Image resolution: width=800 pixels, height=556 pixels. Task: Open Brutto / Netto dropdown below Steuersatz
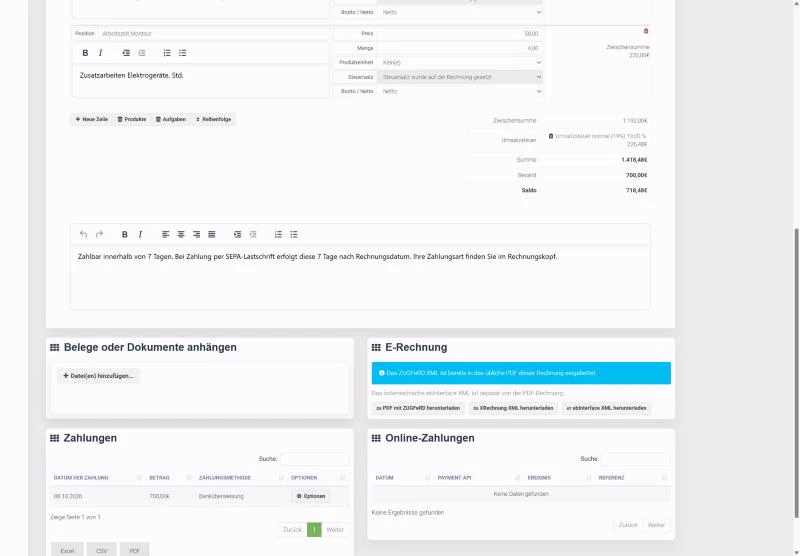460,91
